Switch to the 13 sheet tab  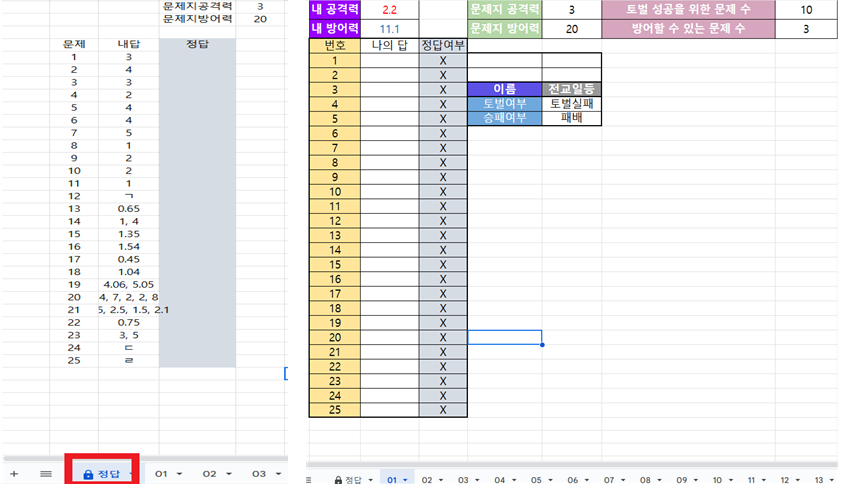pyautogui.click(x=819, y=480)
